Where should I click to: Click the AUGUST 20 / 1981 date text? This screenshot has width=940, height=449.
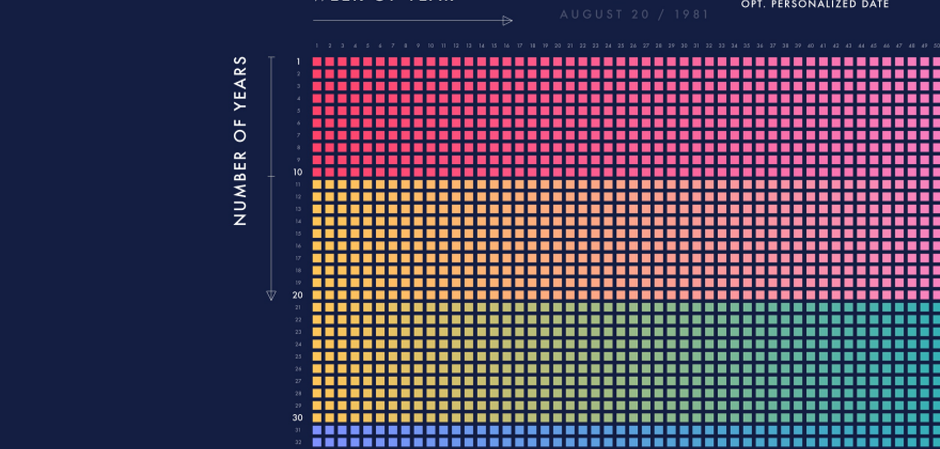pos(634,14)
